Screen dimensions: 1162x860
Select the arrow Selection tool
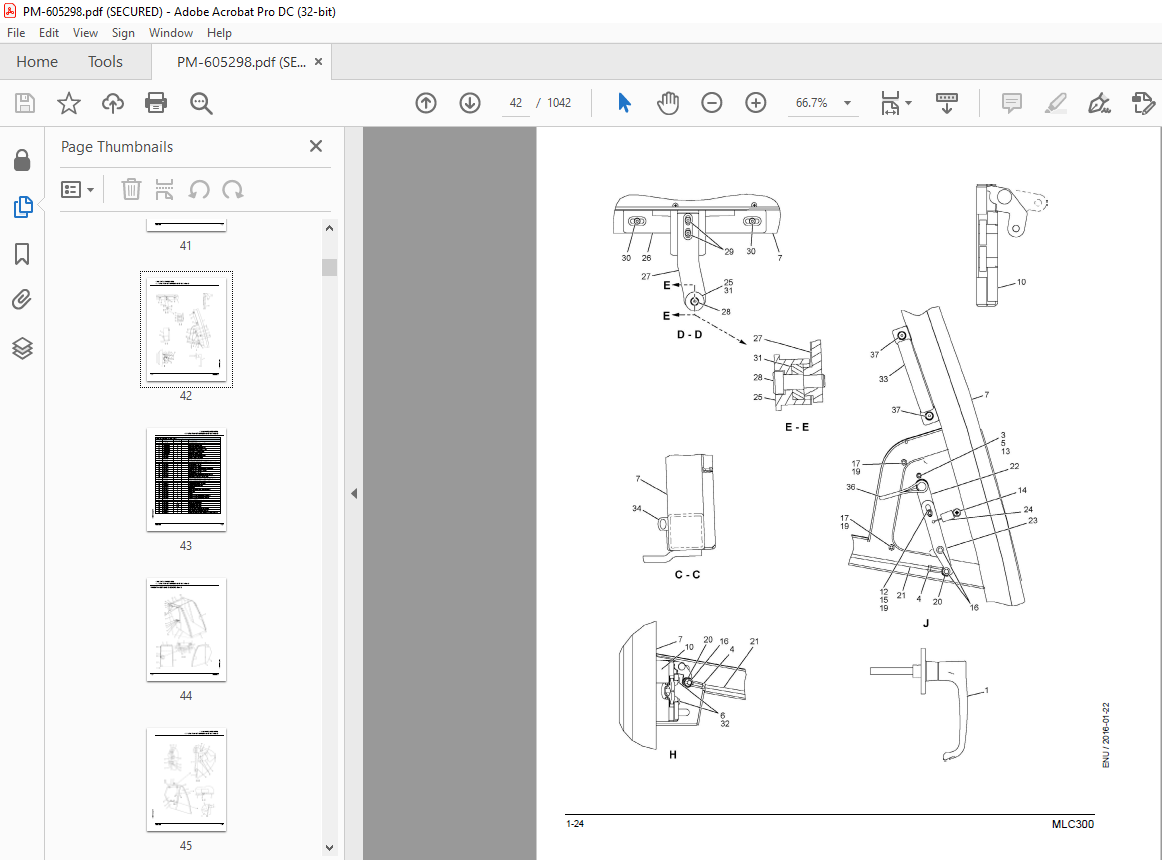point(624,103)
